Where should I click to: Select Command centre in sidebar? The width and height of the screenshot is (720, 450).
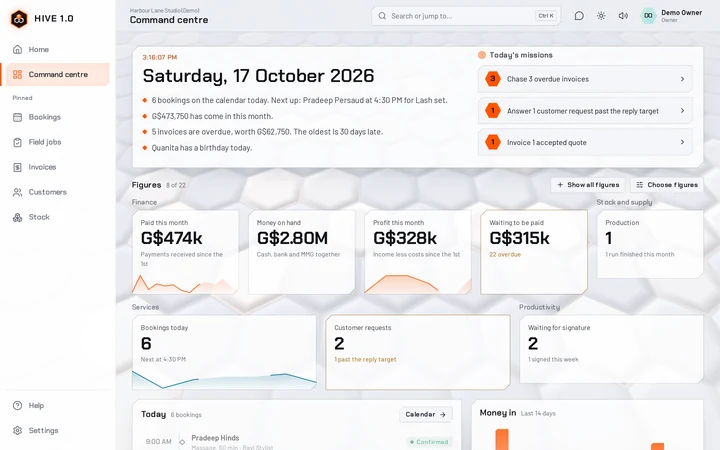pos(57,74)
